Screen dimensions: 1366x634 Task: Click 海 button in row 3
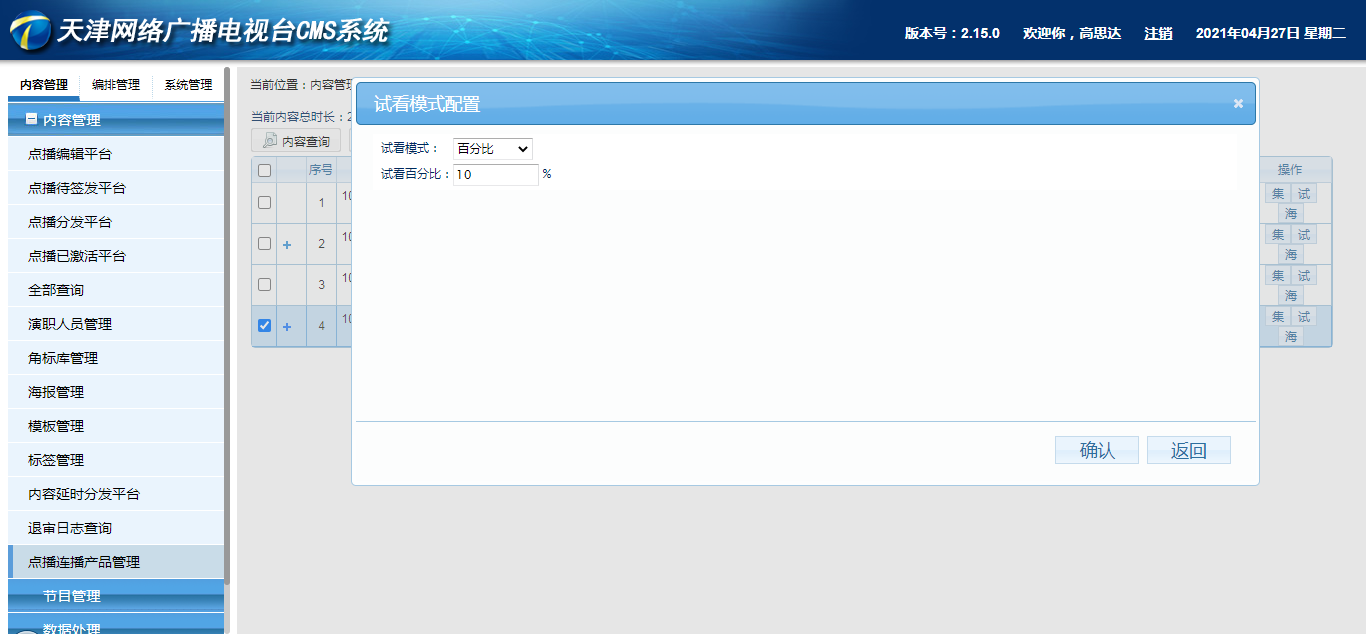[1291, 296]
